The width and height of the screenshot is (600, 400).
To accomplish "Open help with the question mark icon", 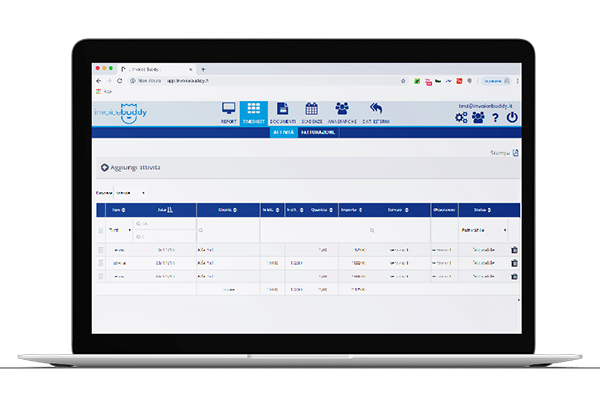I will [x=495, y=118].
